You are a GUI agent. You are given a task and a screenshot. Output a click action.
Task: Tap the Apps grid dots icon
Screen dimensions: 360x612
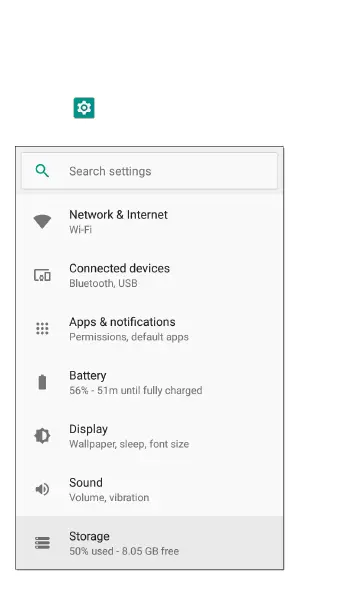click(x=42, y=329)
